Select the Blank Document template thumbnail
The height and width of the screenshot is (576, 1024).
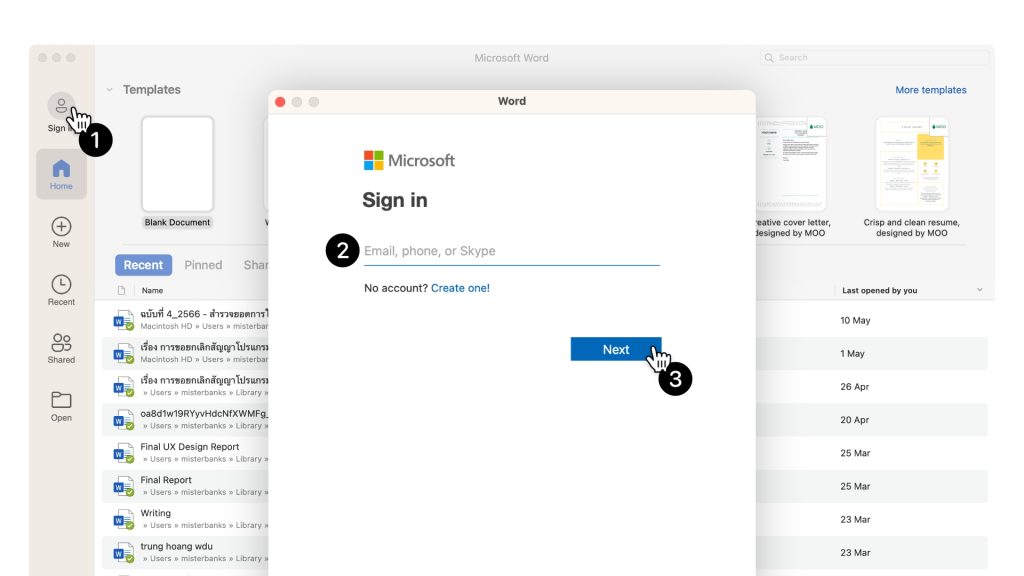pyautogui.click(x=178, y=164)
